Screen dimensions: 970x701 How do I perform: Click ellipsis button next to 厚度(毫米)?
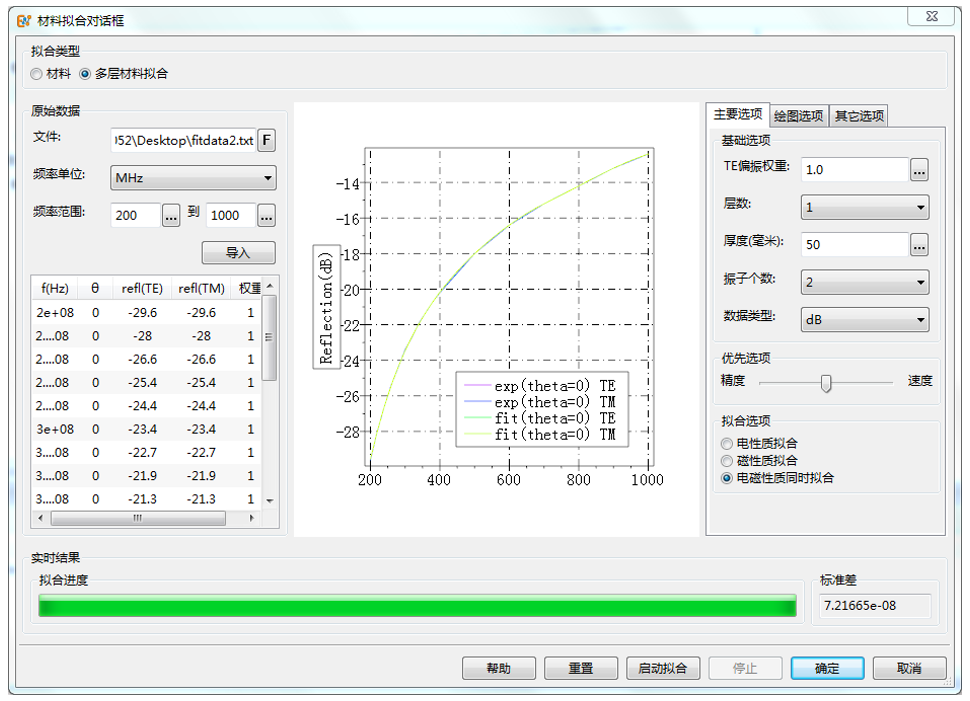919,245
